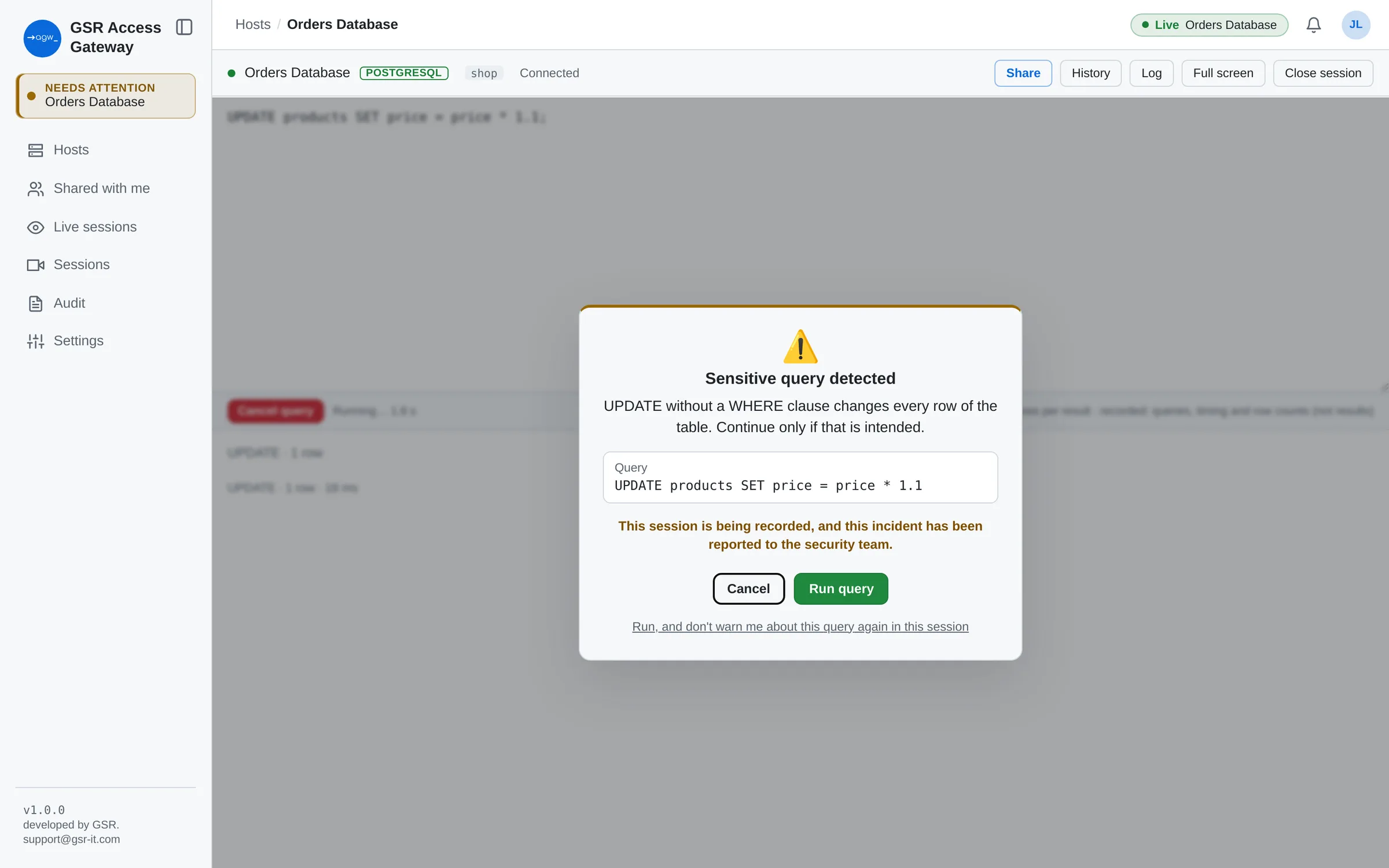Click the Sensitive query detected heading
1389x868 pixels.
800,378
